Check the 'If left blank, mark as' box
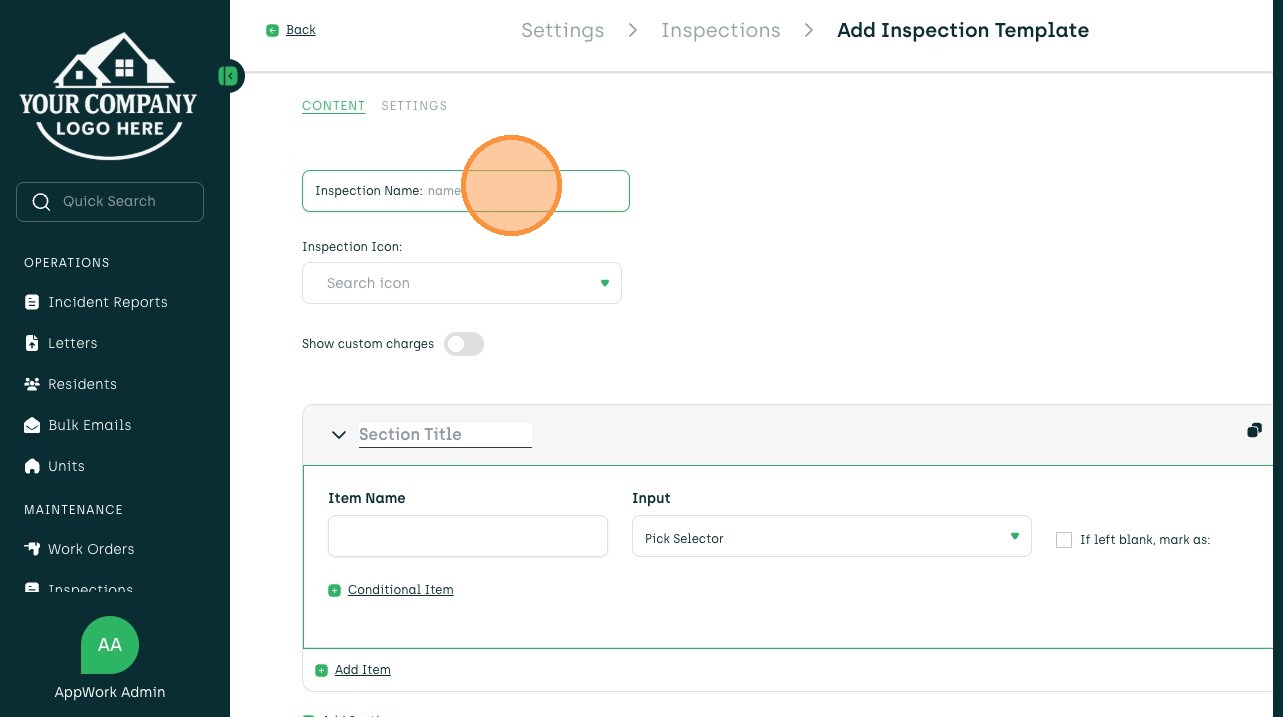 pos(1064,540)
